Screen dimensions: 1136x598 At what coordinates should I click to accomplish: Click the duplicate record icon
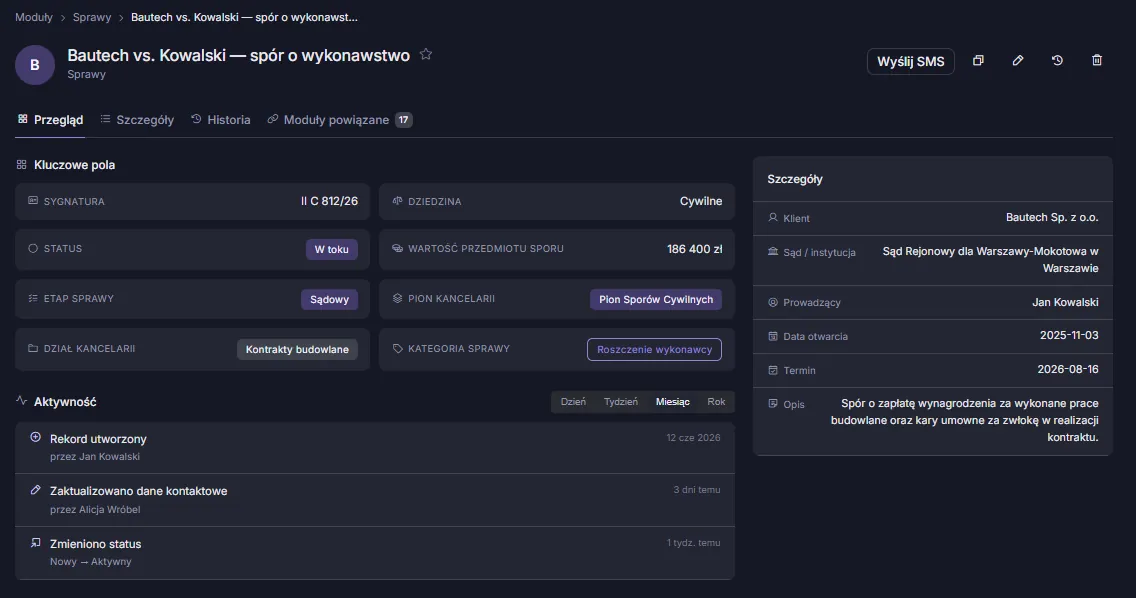point(978,61)
